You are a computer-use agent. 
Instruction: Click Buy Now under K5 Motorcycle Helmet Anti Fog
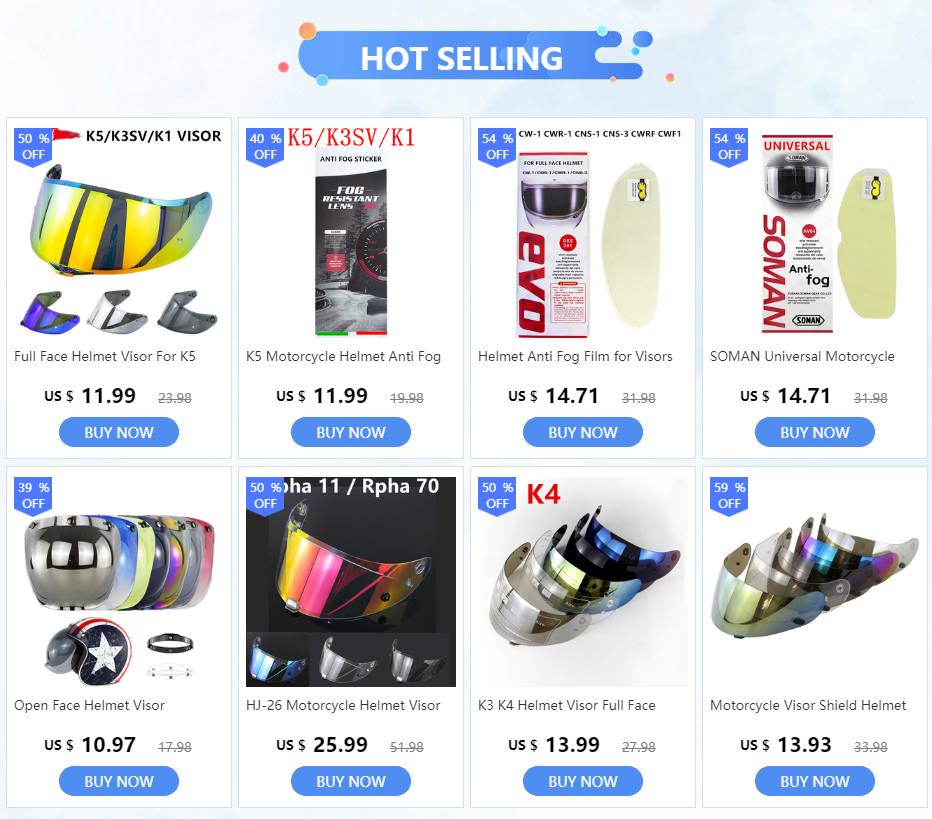point(351,432)
